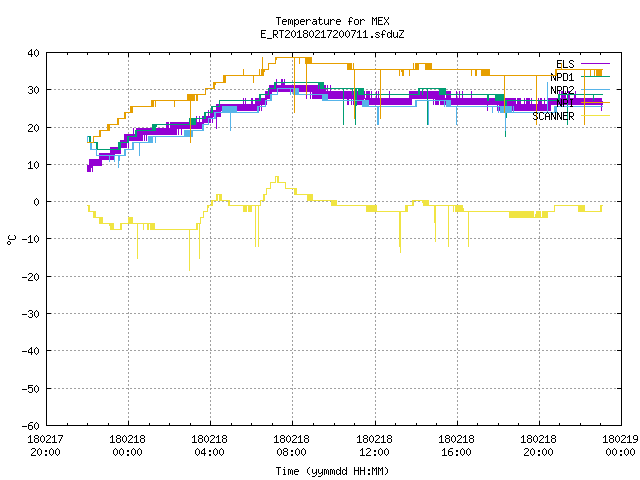The image size is (640, 480).
Task: Click the y-axis tick label 0
Action: pos(37,202)
